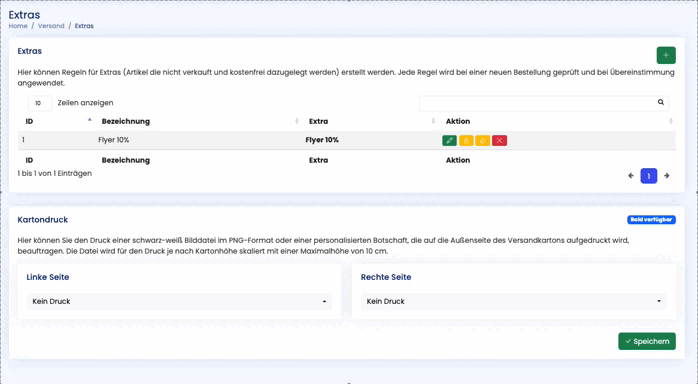Navigate to Home in the breadcrumb
Screen dimensions: 698x384
[18, 26]
